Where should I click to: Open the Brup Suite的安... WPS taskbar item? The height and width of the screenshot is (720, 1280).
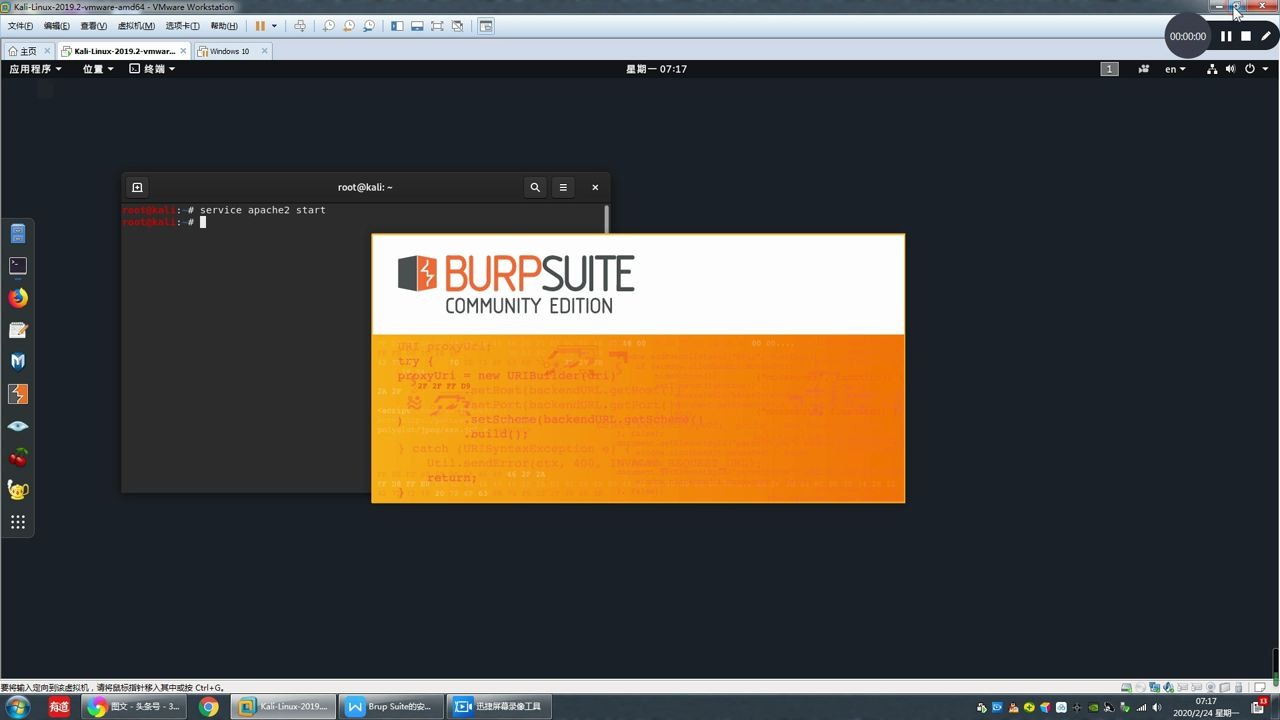point(389,707)
